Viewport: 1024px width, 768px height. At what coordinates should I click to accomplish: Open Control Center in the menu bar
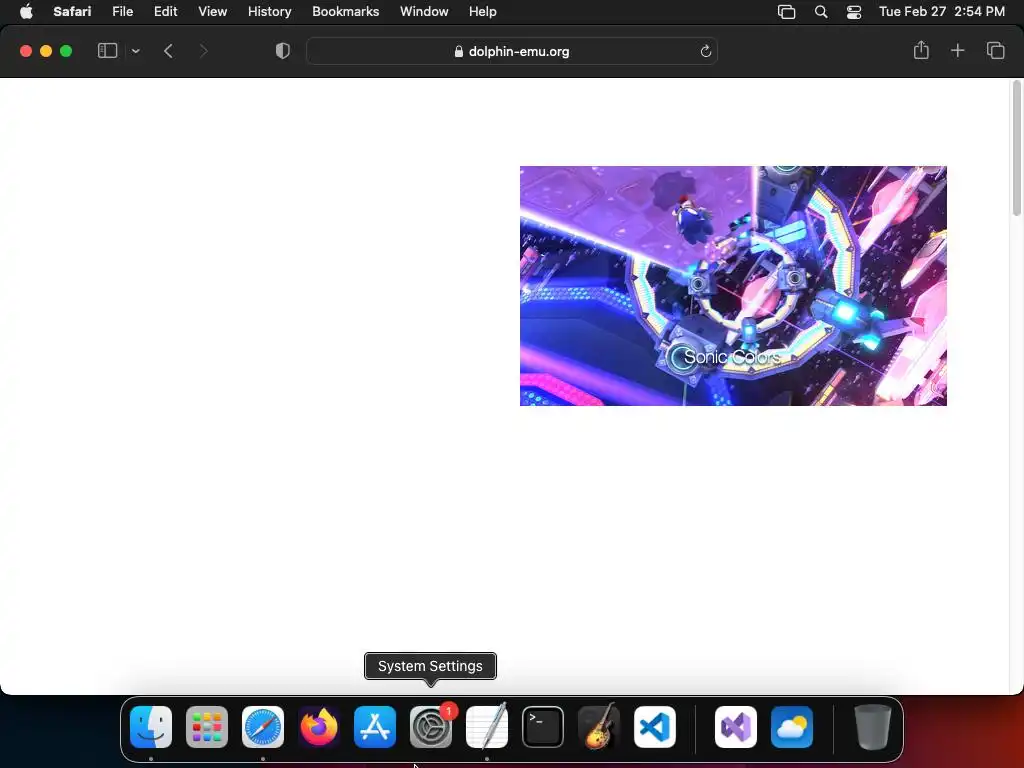click(854, 12)
